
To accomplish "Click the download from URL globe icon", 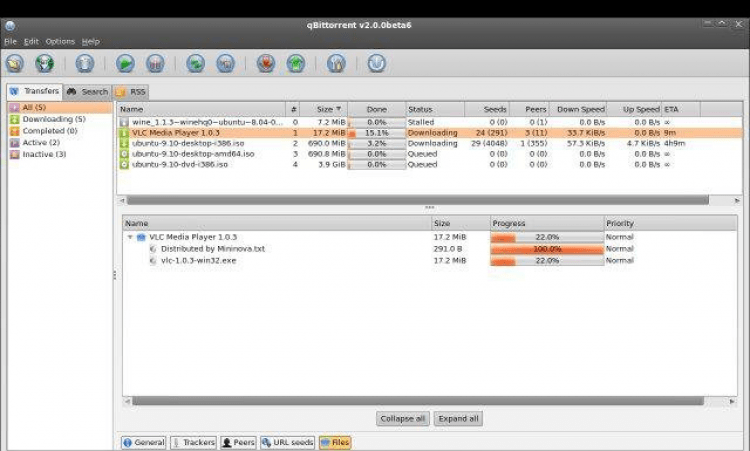I will [44, 64].
